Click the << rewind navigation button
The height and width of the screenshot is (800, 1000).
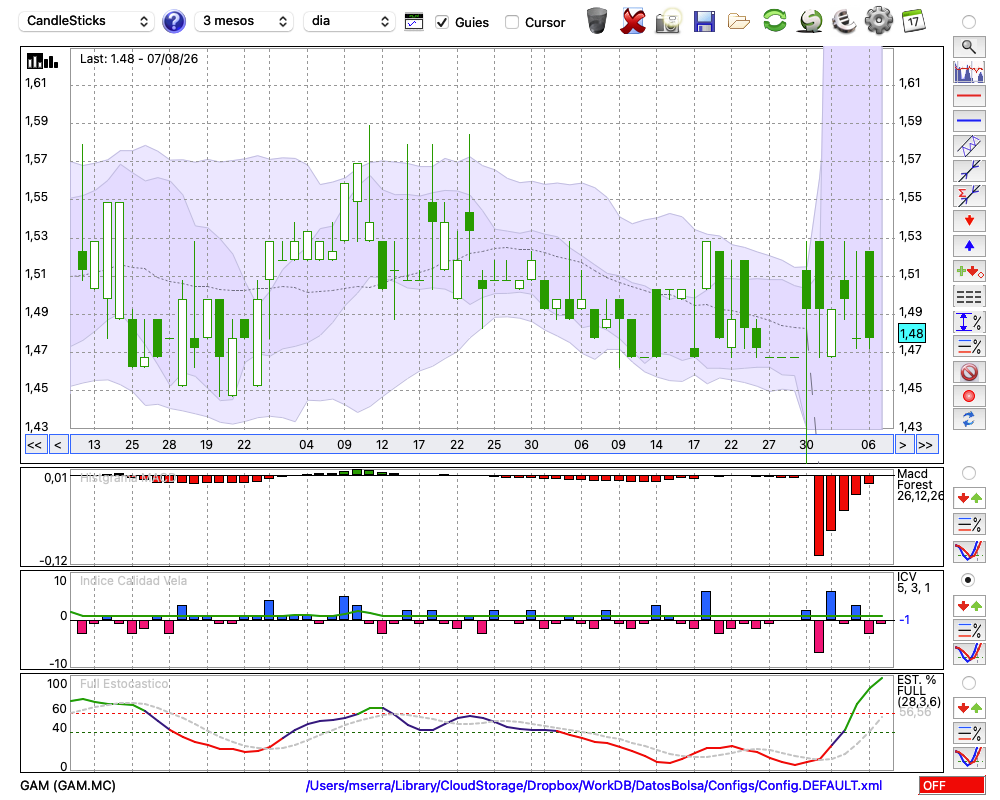34,445
